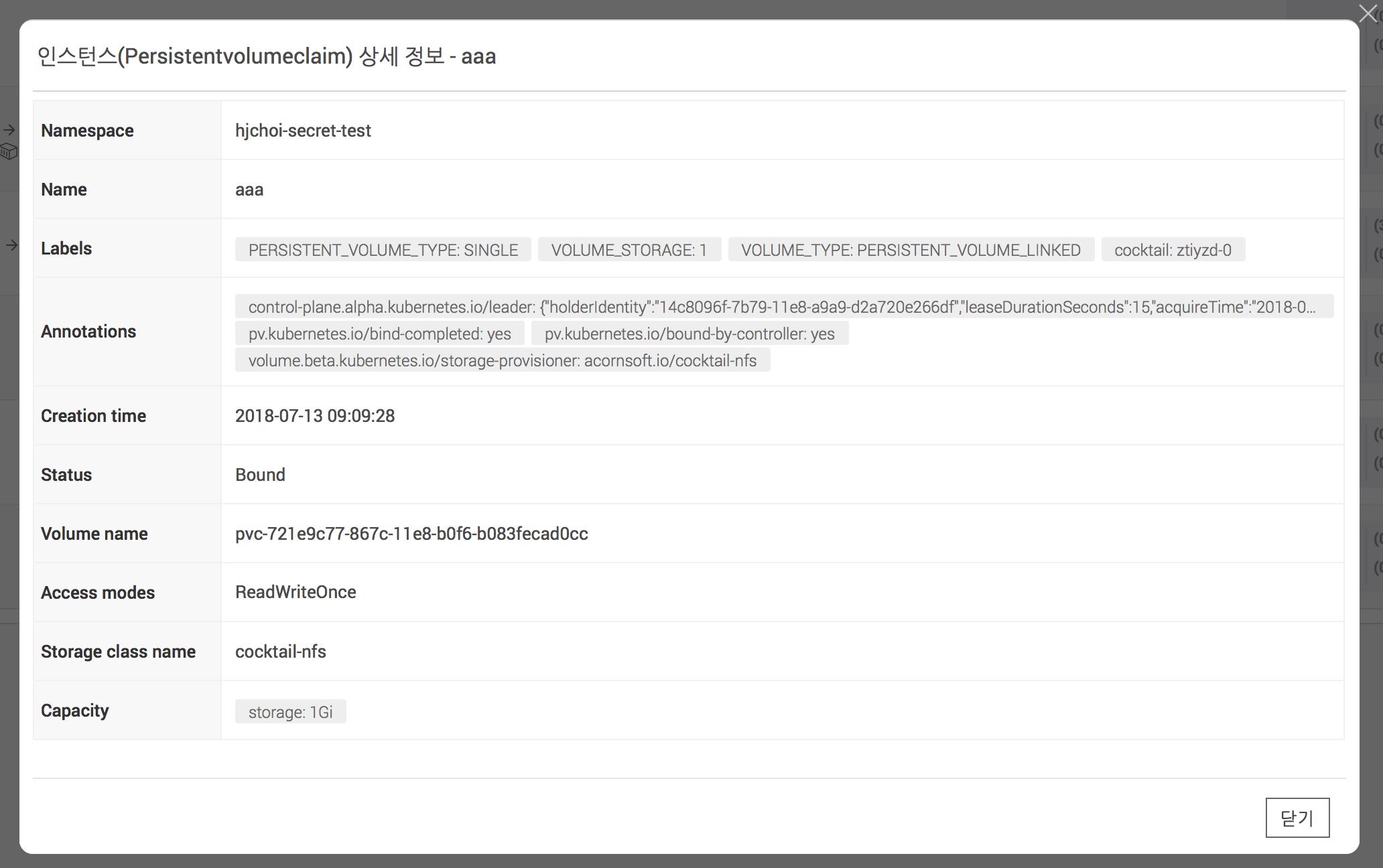
Task: Click the hjchoi-secret-test namespace value
Action: pyautogui.click(x=303, y=131)
